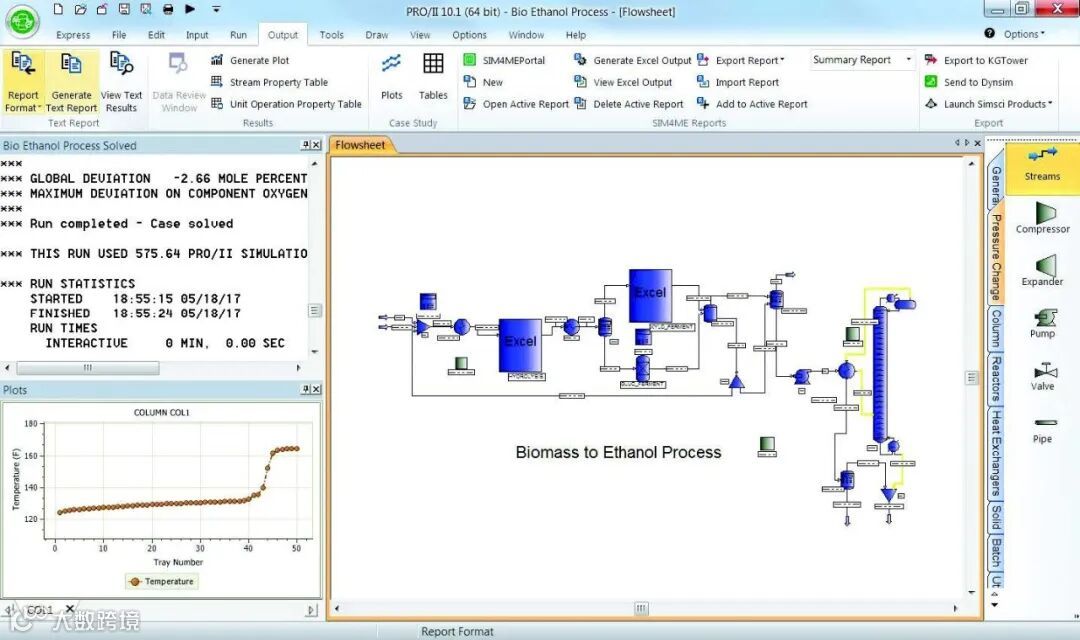
Task: Click the Run play arrow in quick access
Action: point(190,9)
